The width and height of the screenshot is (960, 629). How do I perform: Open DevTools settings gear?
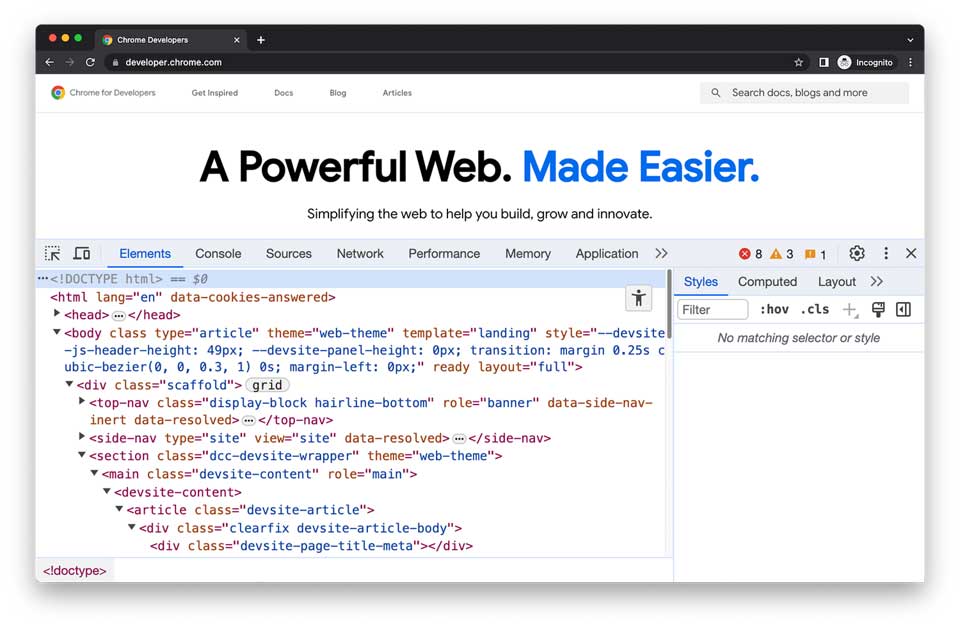[x=857, y=254]
